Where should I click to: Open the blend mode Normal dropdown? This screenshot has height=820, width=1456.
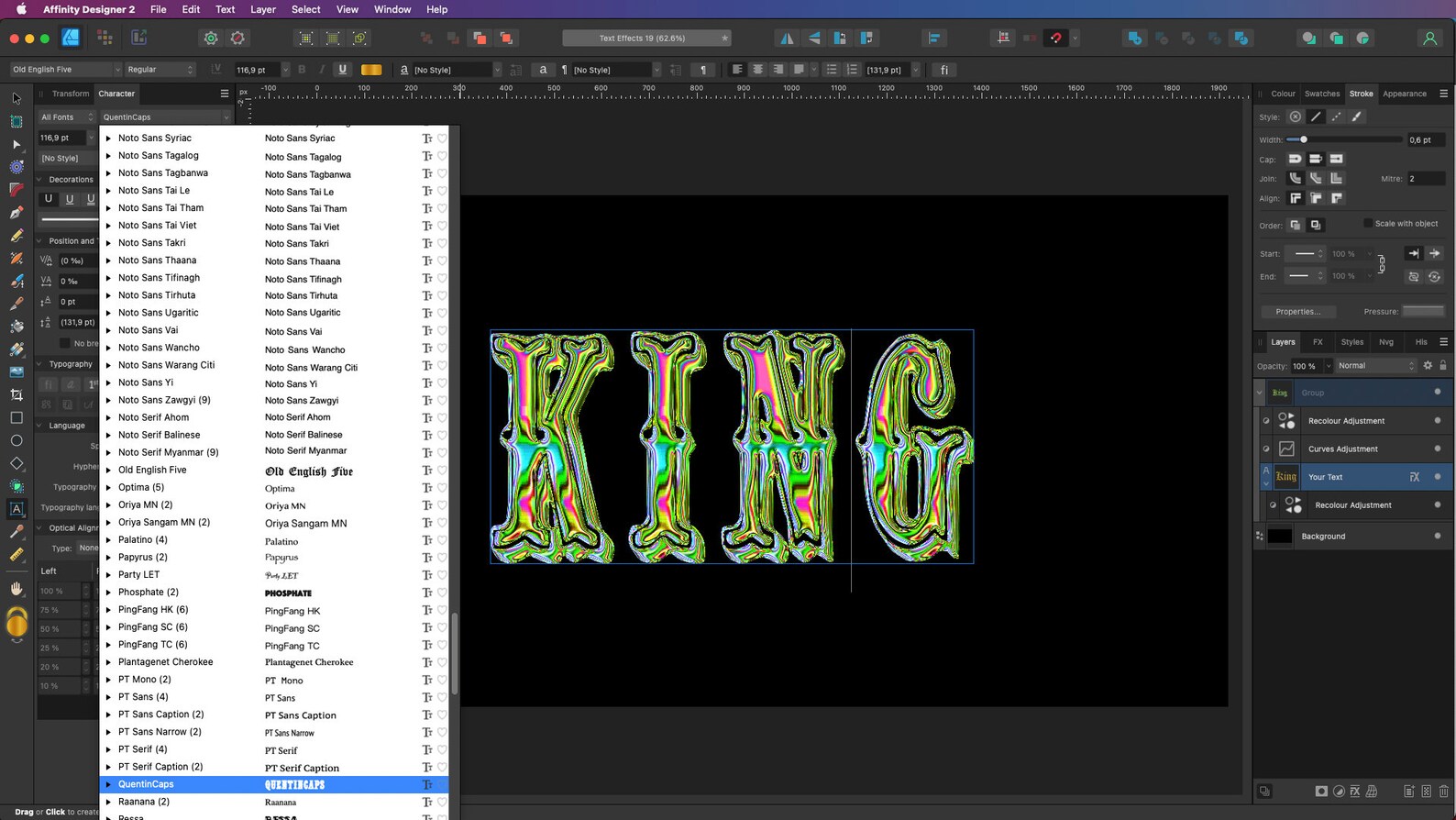pos(1375,366)
